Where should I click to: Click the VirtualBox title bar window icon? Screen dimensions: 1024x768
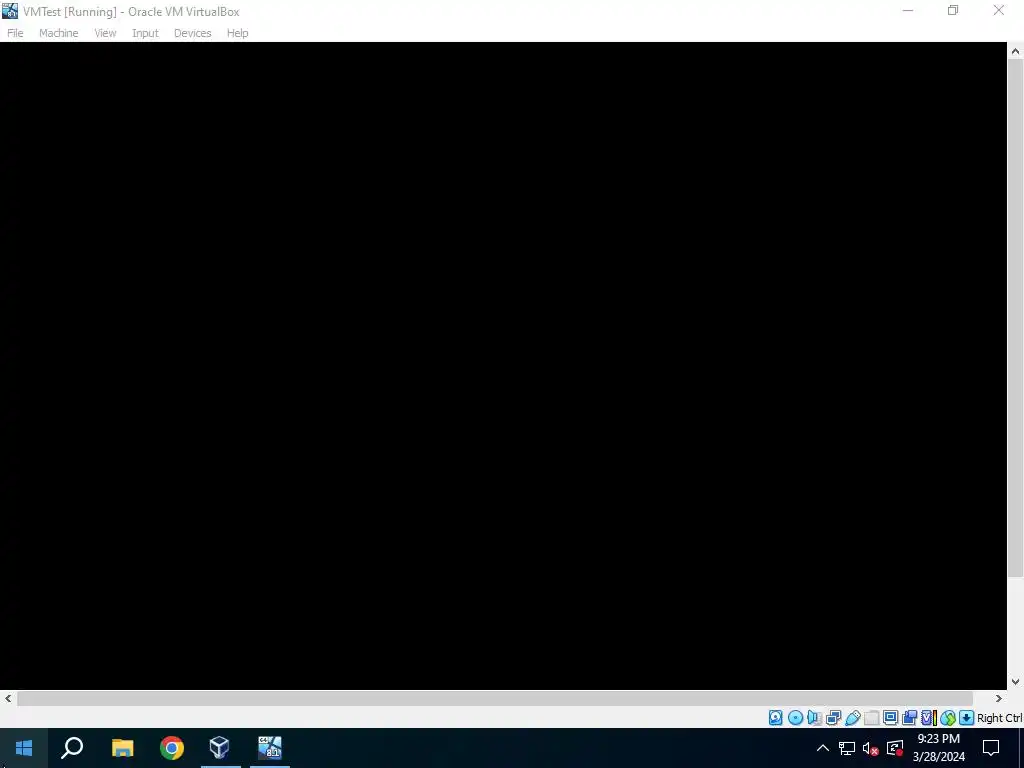click(x=10, y=11)
